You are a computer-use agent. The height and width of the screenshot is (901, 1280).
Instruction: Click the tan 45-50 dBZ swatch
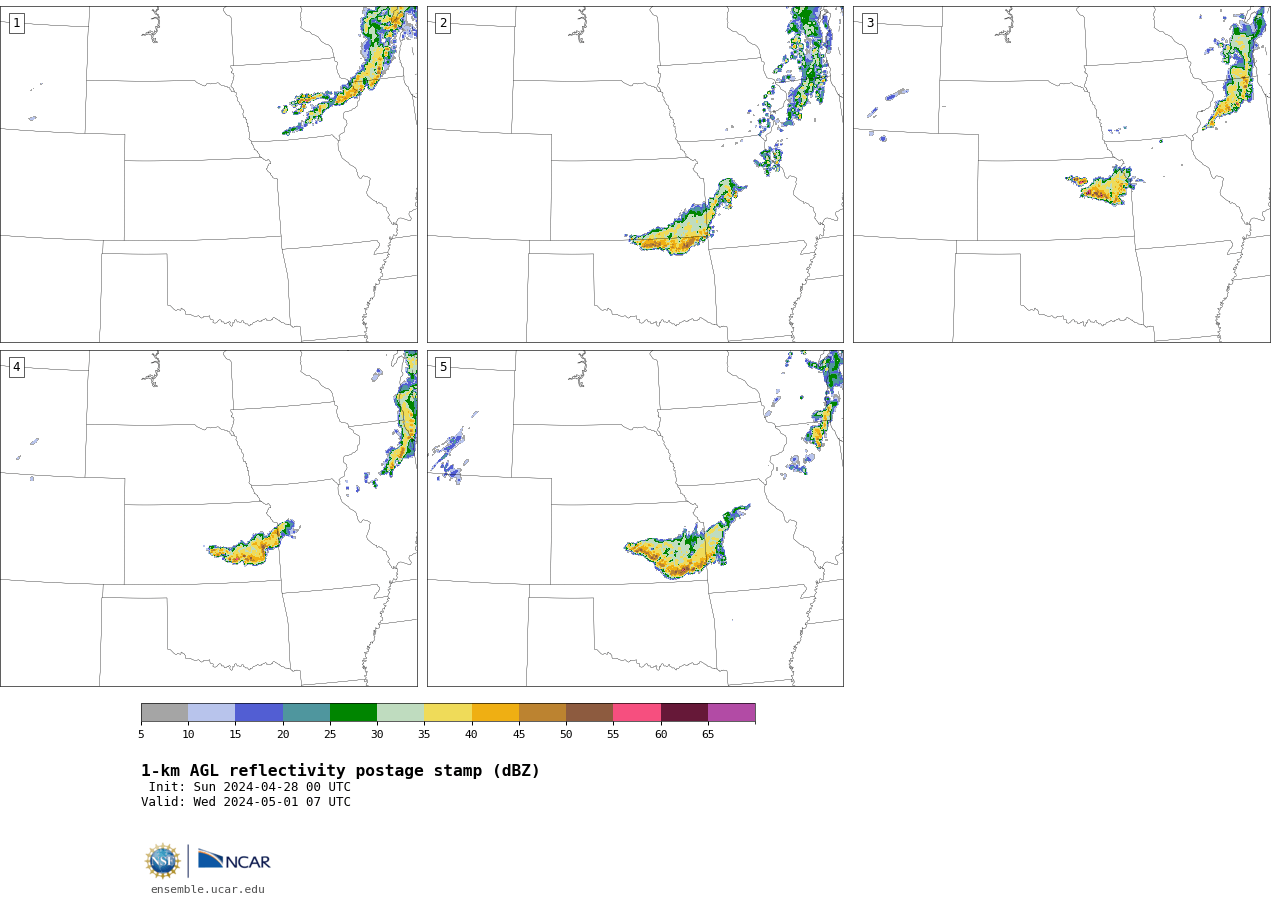(x=542, y=713)
